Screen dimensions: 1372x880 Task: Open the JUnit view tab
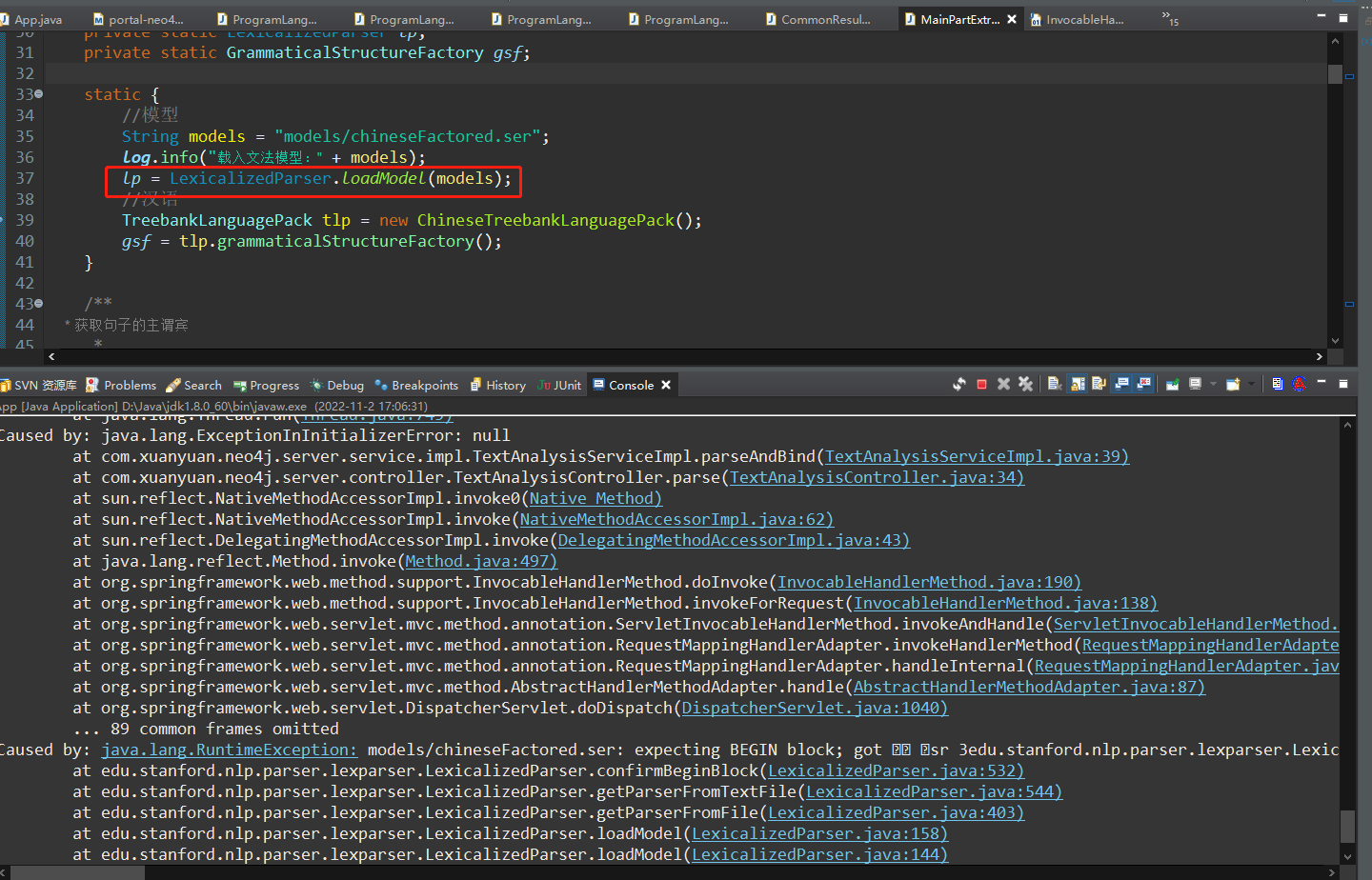(559, 385)
